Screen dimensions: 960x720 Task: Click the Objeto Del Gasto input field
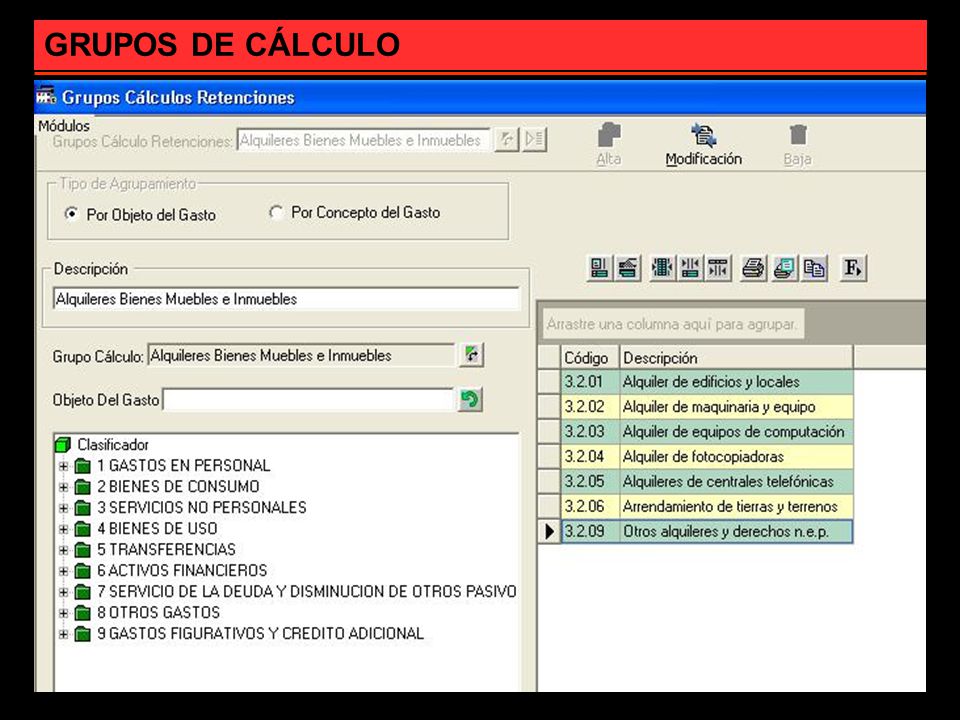pyautogui.click(x=309, y=400)
